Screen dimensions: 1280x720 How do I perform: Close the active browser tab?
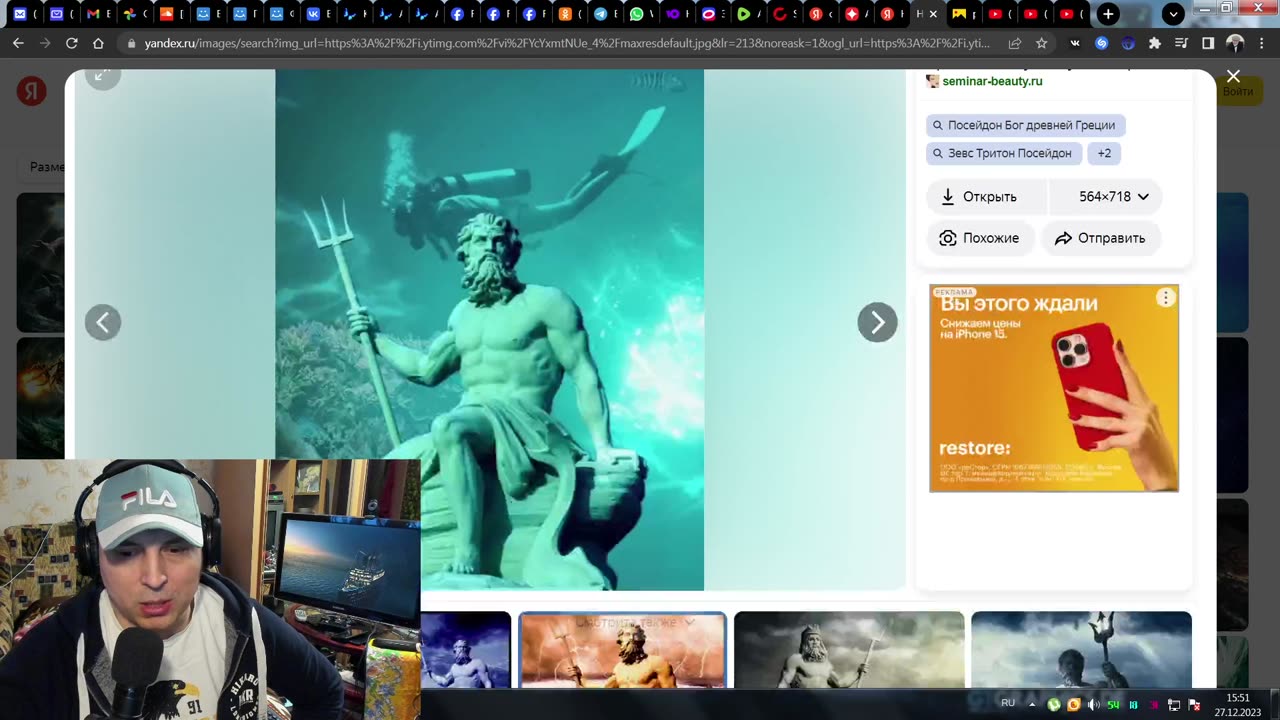934,14
